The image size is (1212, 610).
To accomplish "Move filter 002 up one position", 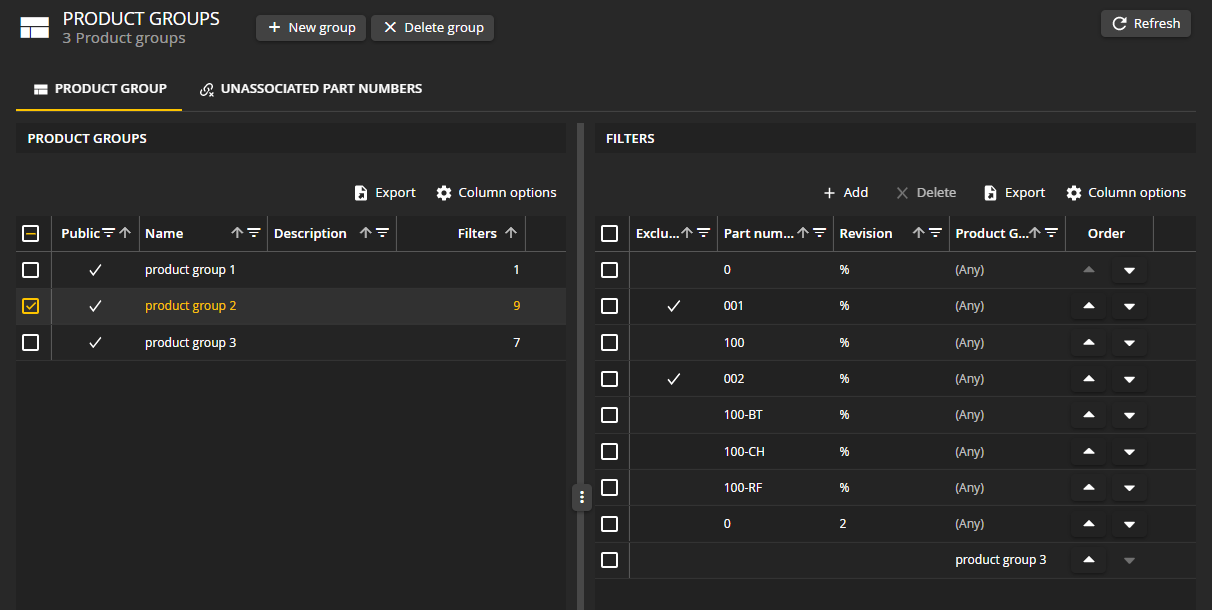I will tap(1089, 379).
